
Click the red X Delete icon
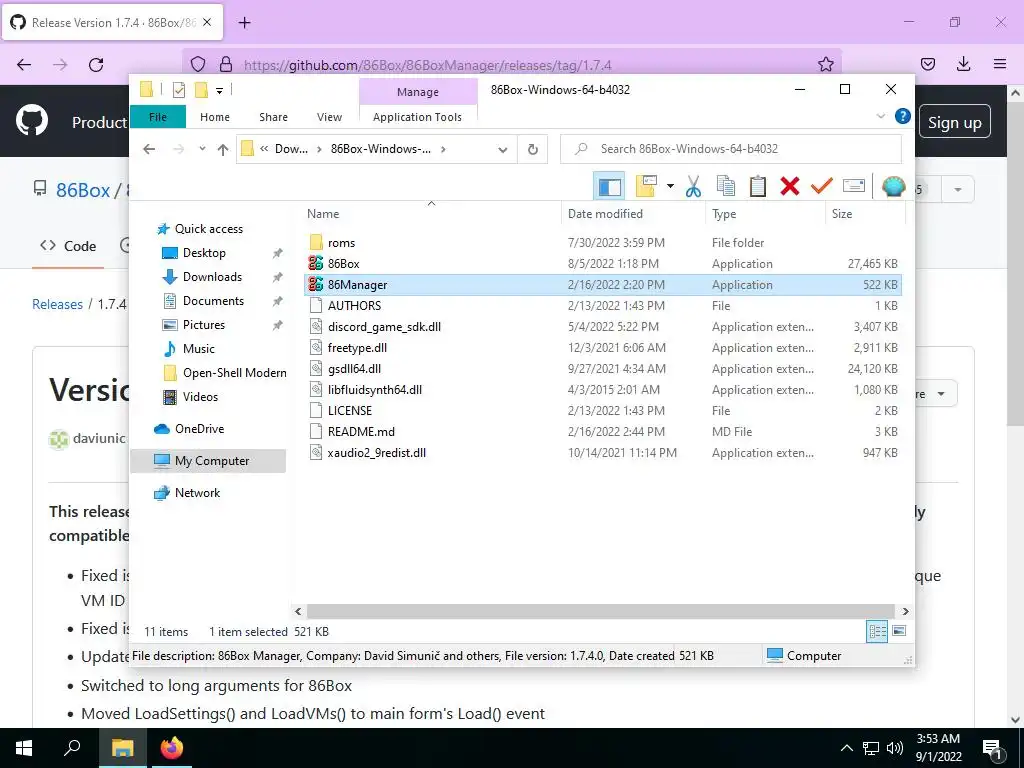tap(790, 187)
